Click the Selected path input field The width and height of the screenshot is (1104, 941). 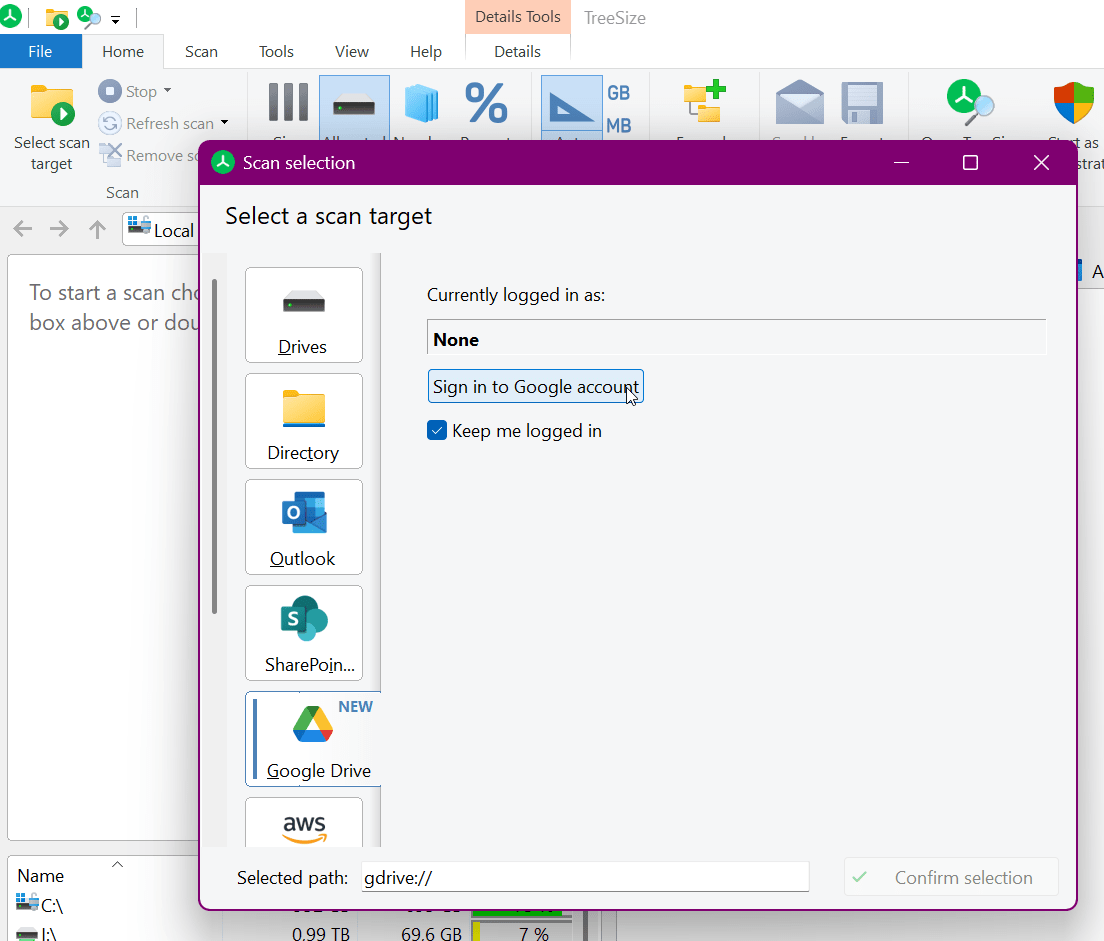point(584,877)
